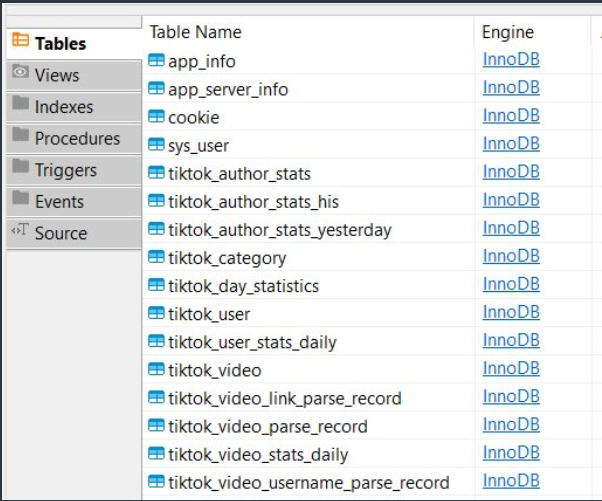Select the tiktok_video table name

click(215, 370)
